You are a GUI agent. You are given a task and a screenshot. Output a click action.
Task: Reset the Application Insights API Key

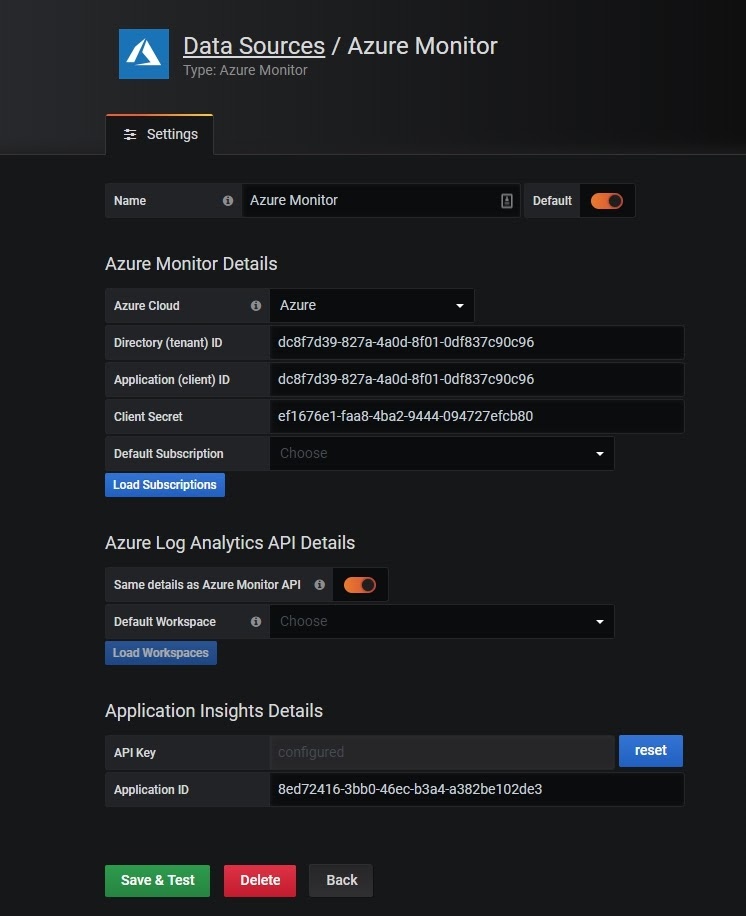(x=651, y=751)
